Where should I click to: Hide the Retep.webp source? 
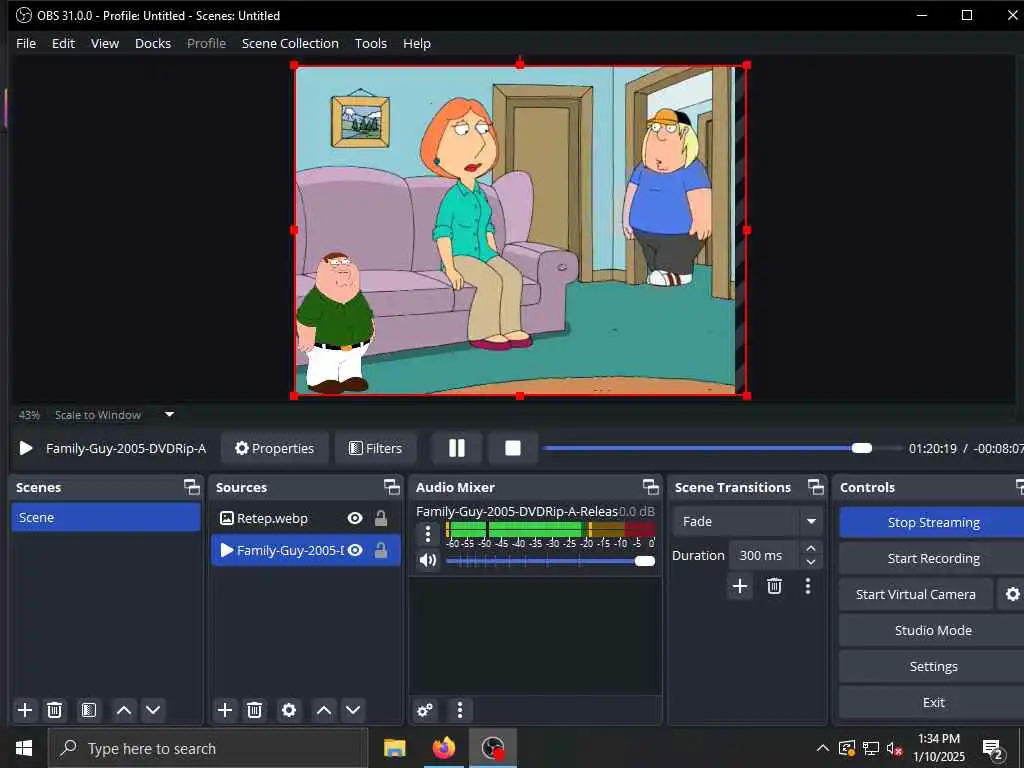(355, 518)
